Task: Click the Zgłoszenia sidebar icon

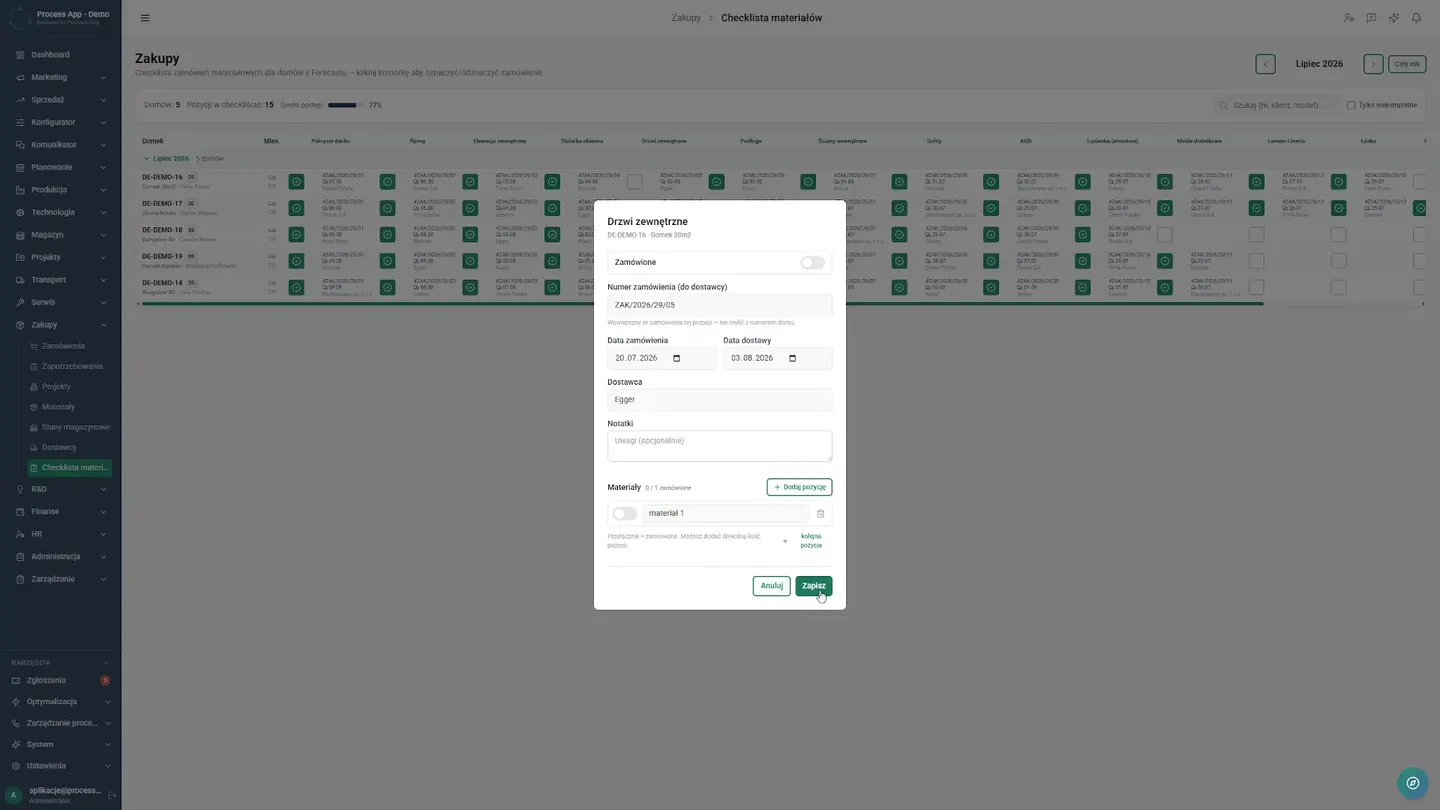Action: [x=16, y=680]
